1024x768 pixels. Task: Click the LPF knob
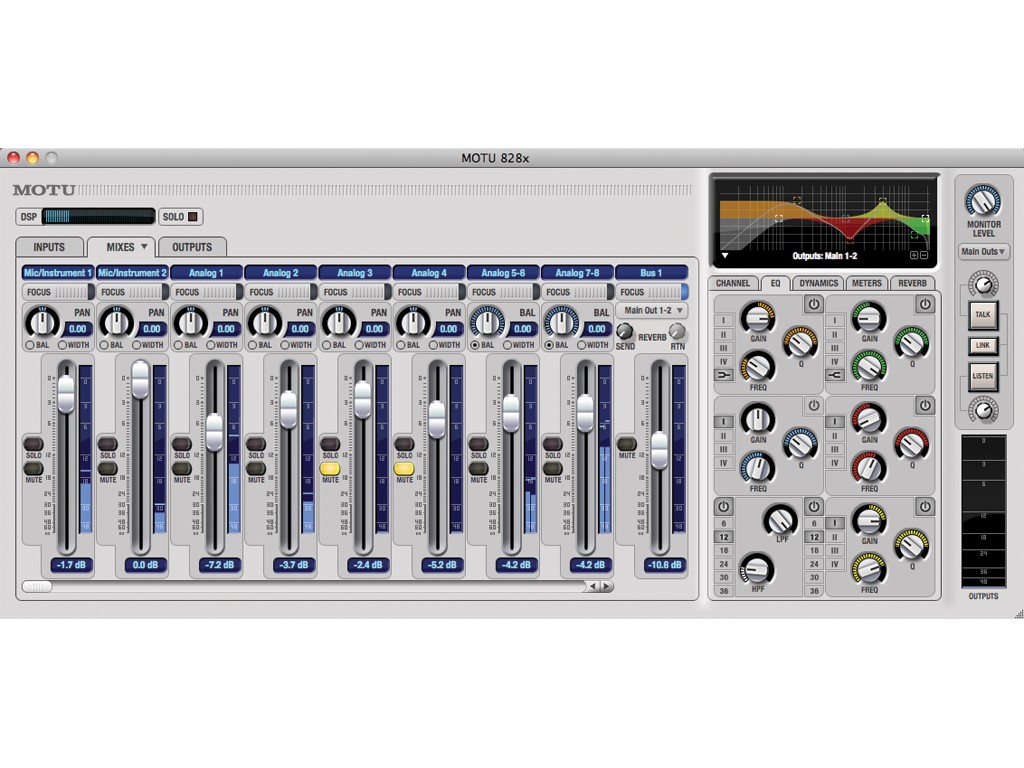click(x=780, y=520)
